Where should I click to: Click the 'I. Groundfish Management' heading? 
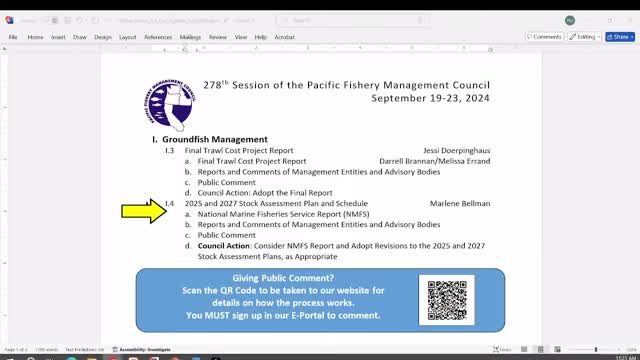pyautogui.click(x=210, y=139)
